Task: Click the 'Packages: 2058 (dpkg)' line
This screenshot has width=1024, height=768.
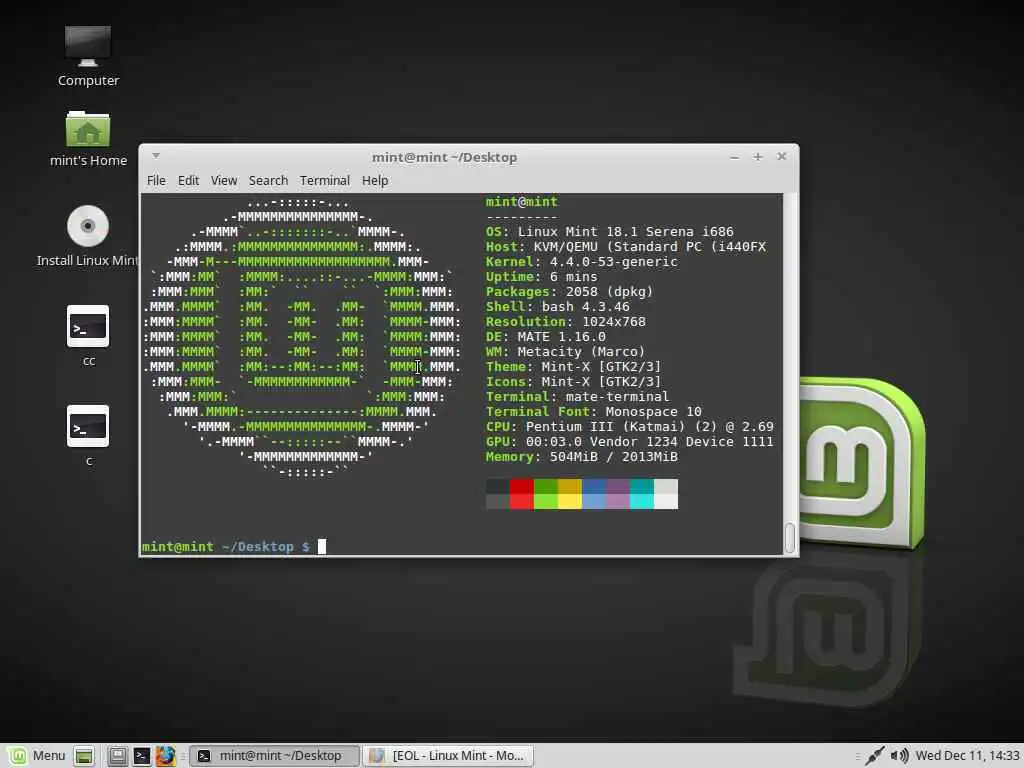Action: (x=569, y=292)
